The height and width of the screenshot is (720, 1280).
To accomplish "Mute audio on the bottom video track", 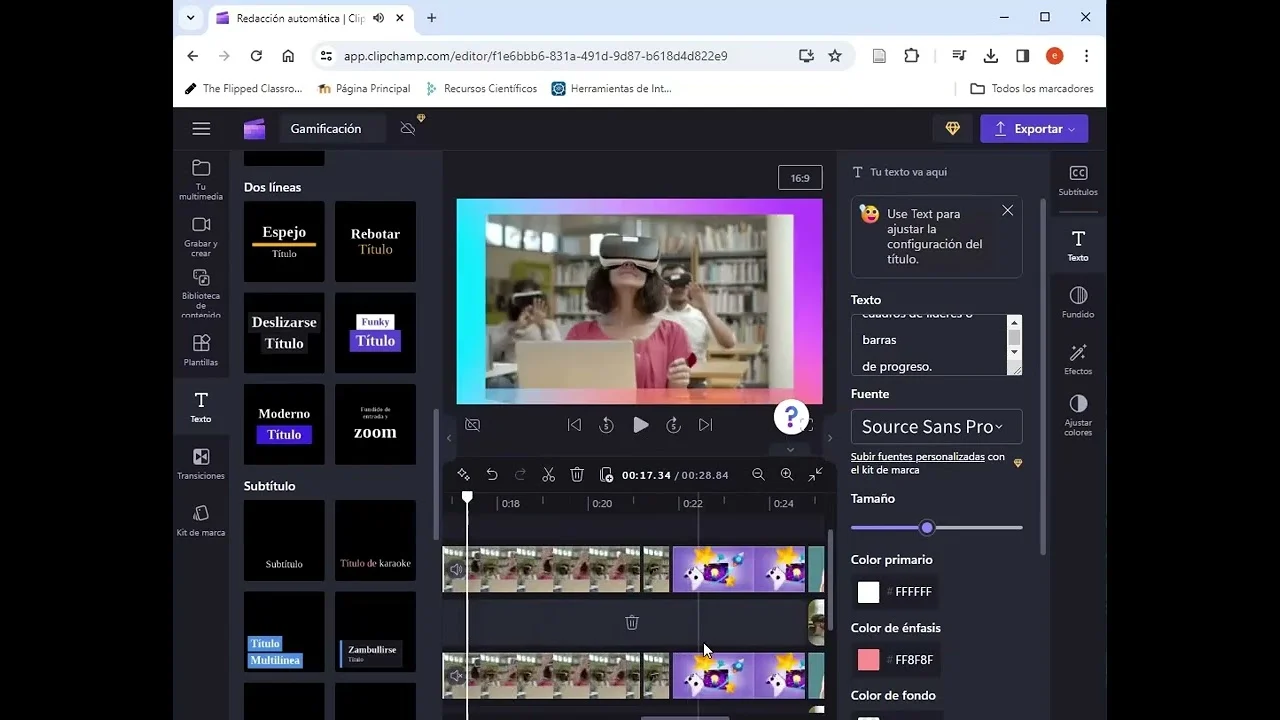I will pos(456,676).
